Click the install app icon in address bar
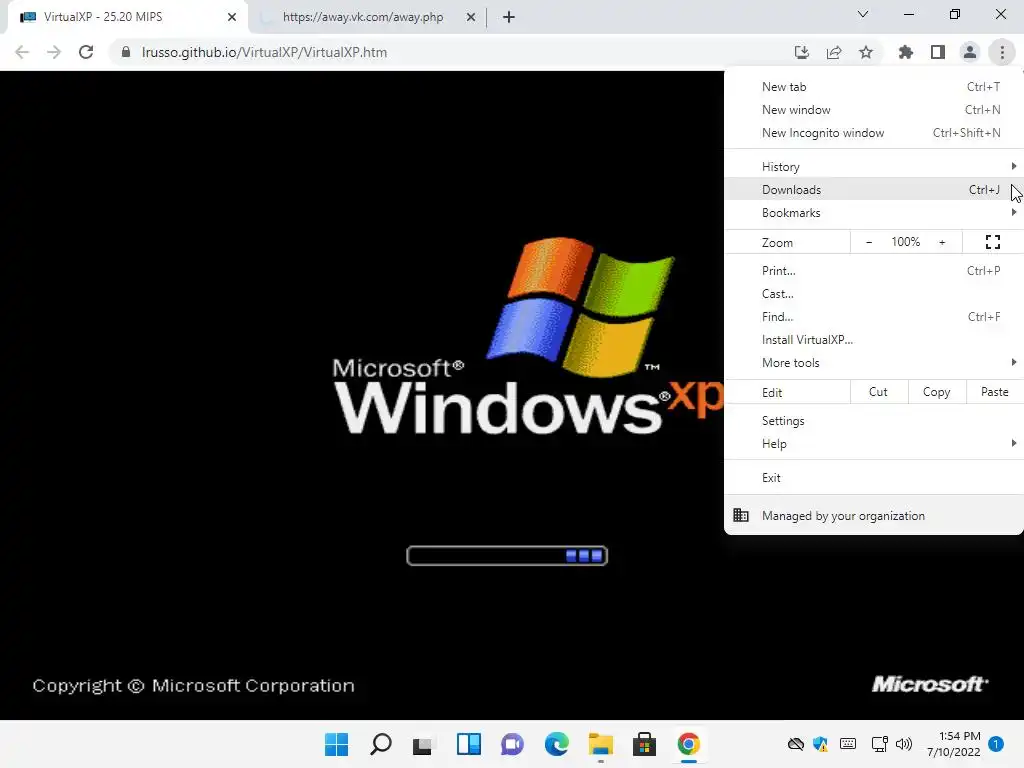This screenshot has width=1024, height=768. pyautogui.click(x=802, y=52)
